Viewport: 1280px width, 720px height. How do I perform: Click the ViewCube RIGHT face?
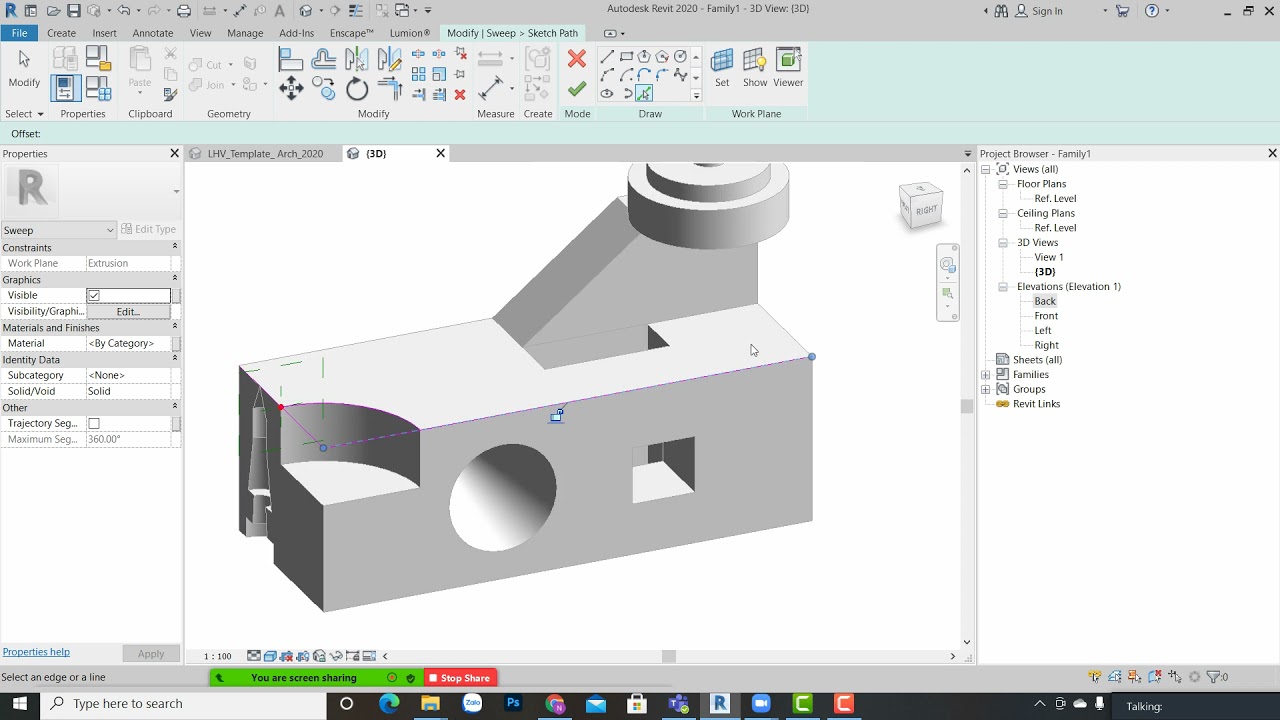[926, 209]
